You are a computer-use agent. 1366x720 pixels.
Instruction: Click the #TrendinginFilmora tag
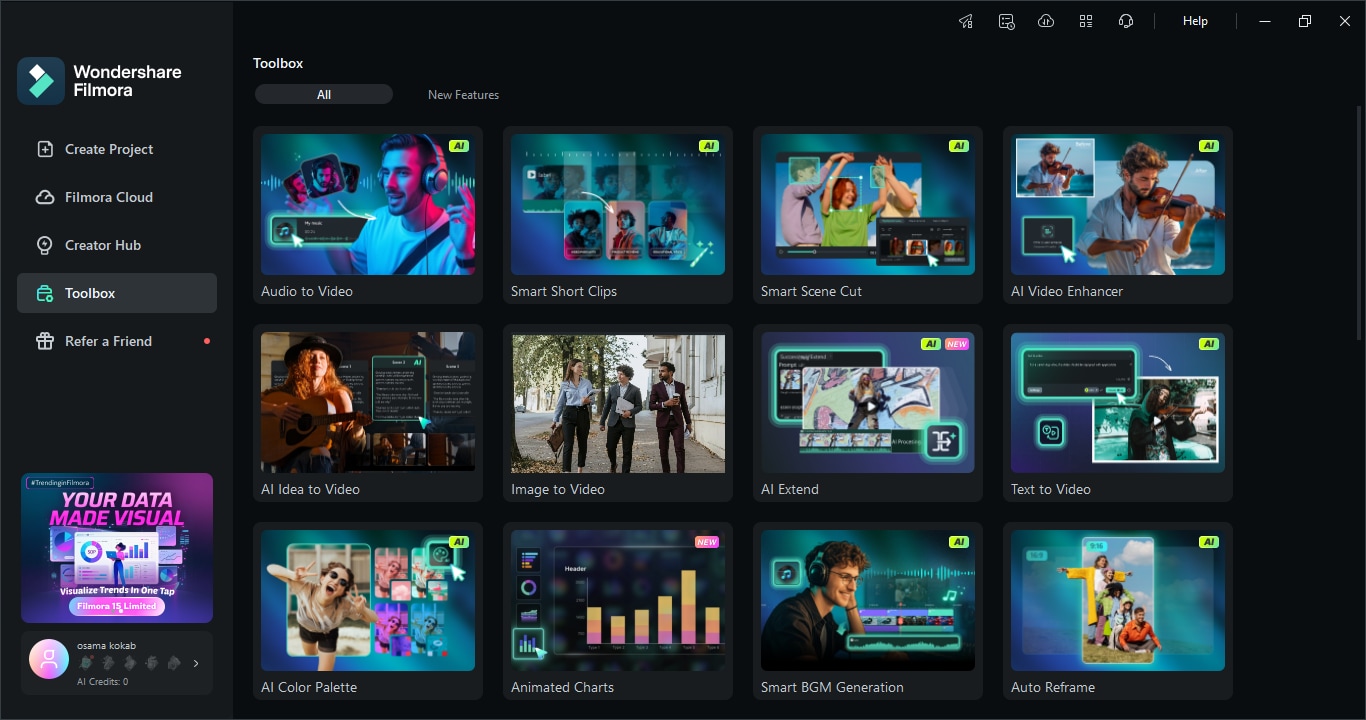(x=60, y=482)
